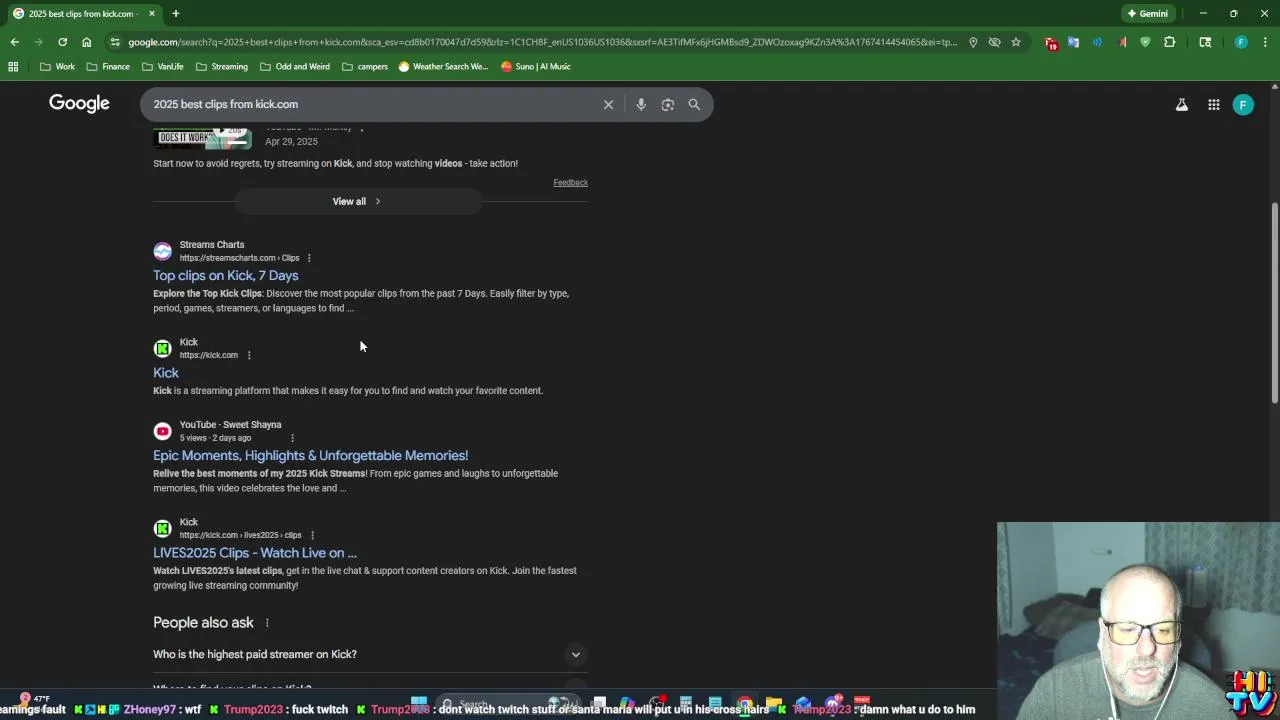
Task: Bookmark this page with star icon
Action: click(x=1016, y=42)
